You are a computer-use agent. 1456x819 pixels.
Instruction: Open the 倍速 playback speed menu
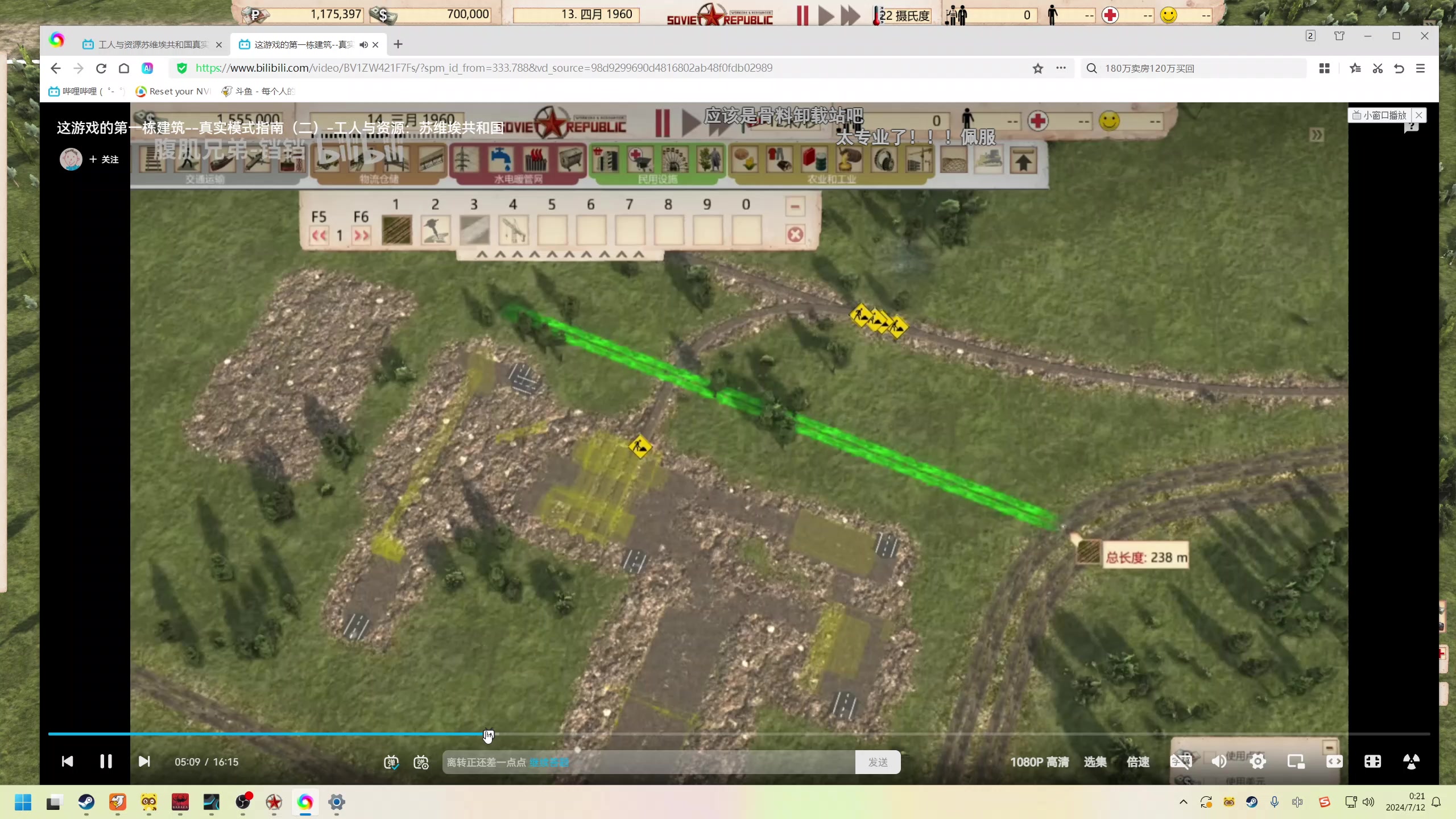click(x=1138, y=762)
